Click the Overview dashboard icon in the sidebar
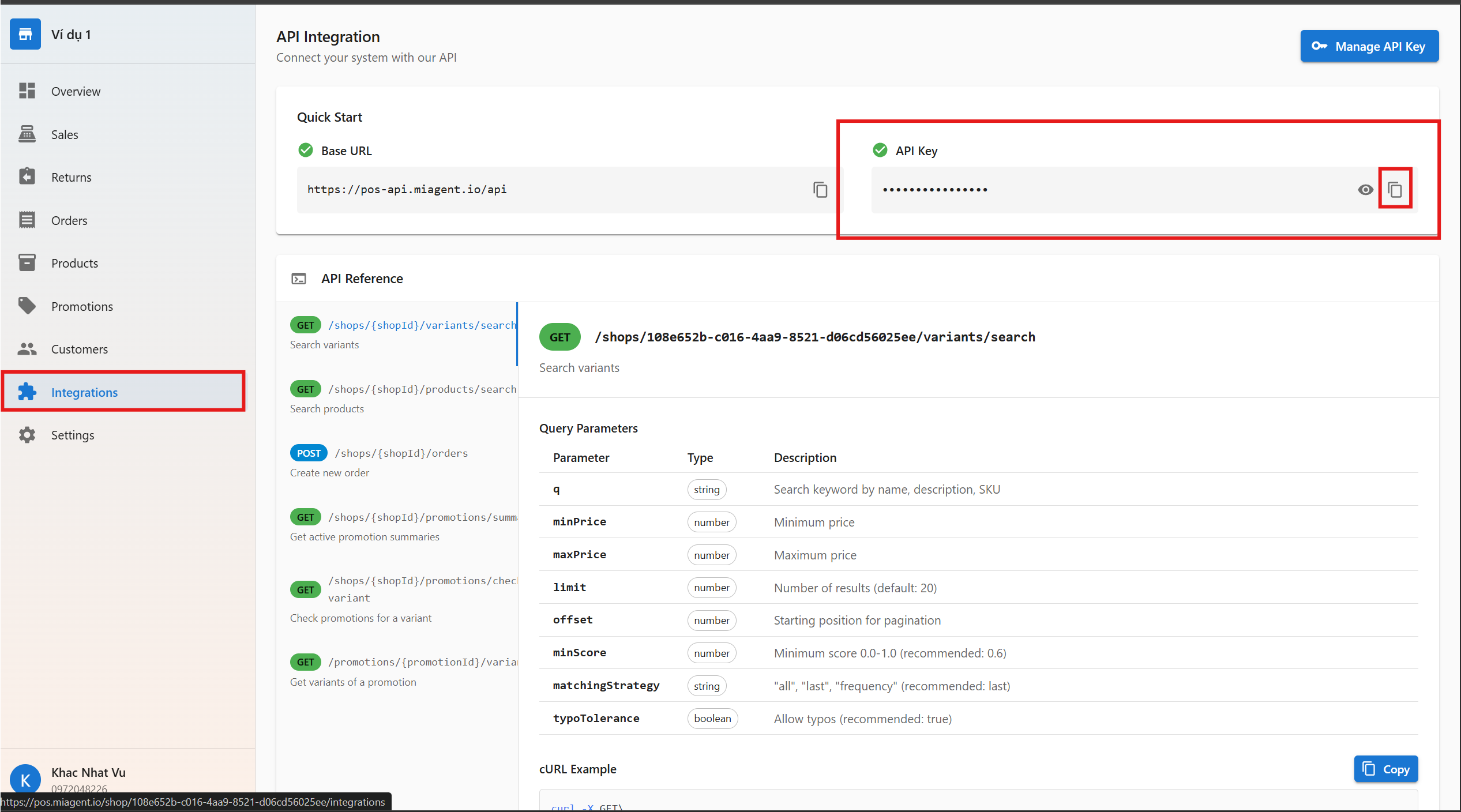This screenshot has width=1461, height=812. 27,91
